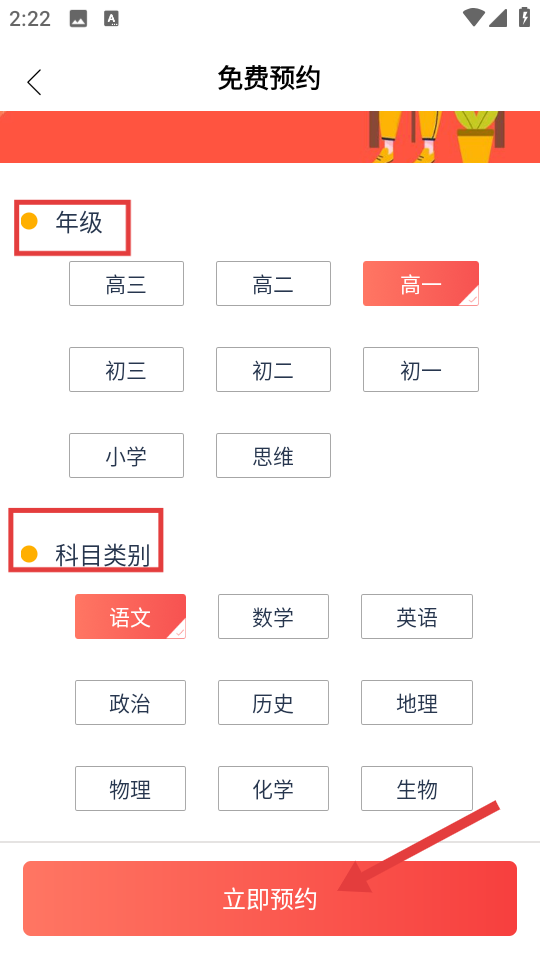Tap the back arrow icon
This screenshot has height=960, width=540.
pyautogui.click(x=34, y=81)
